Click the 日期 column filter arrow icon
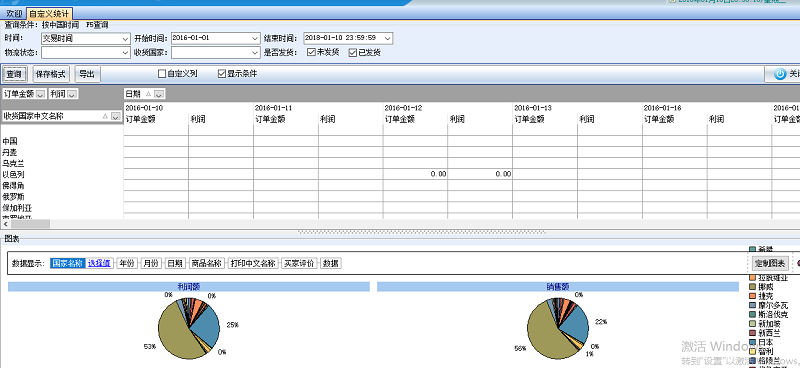This screenshot has height=368, width=800. (x=159, y=94)
